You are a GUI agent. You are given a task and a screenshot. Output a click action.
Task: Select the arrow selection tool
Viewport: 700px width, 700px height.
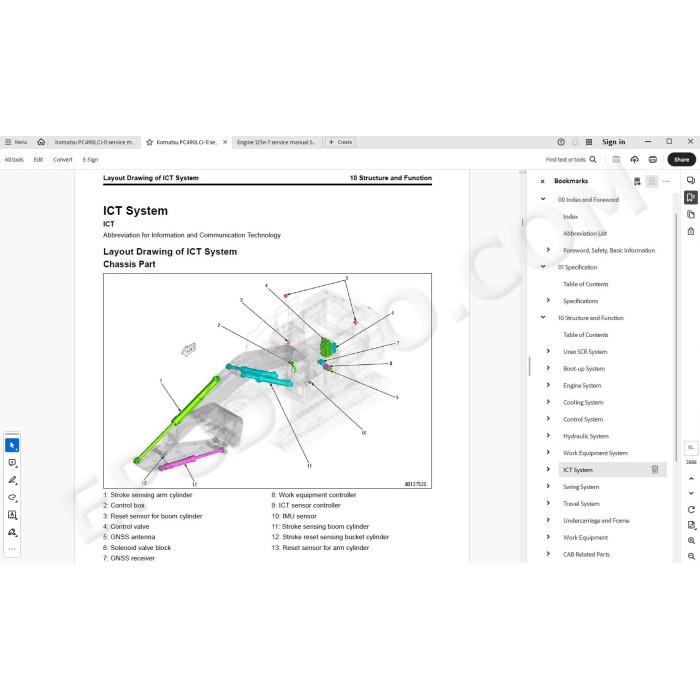(x=12, y=445)
